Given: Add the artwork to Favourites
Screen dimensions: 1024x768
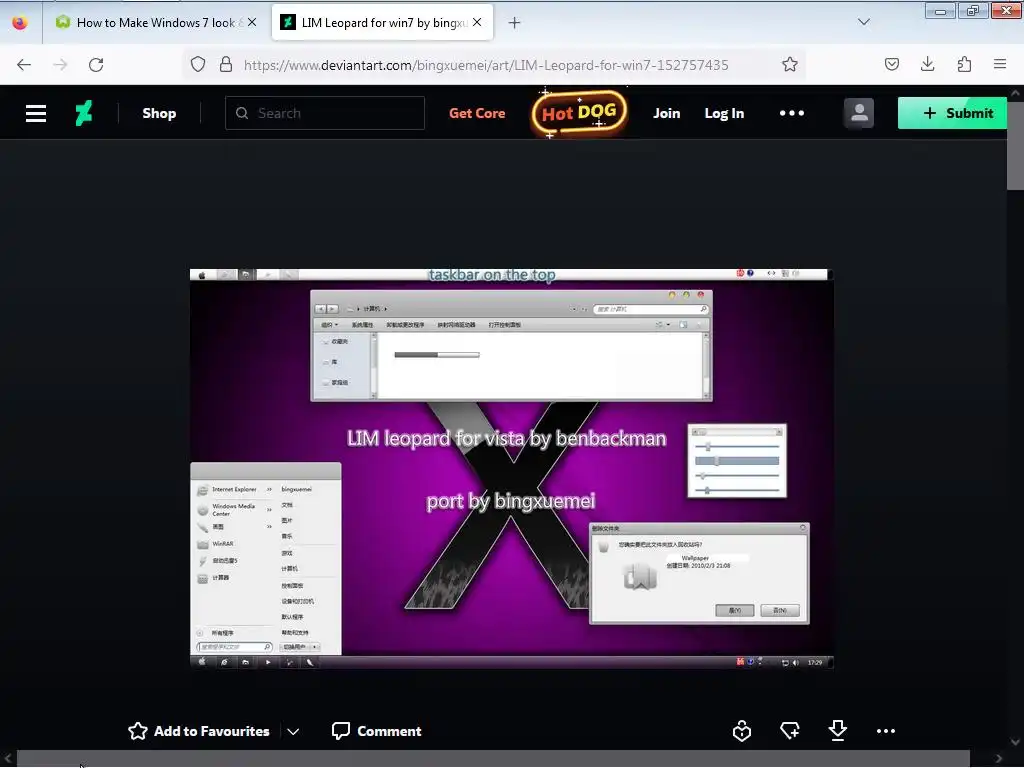Looking at the screenshot, I should (199, 731).
